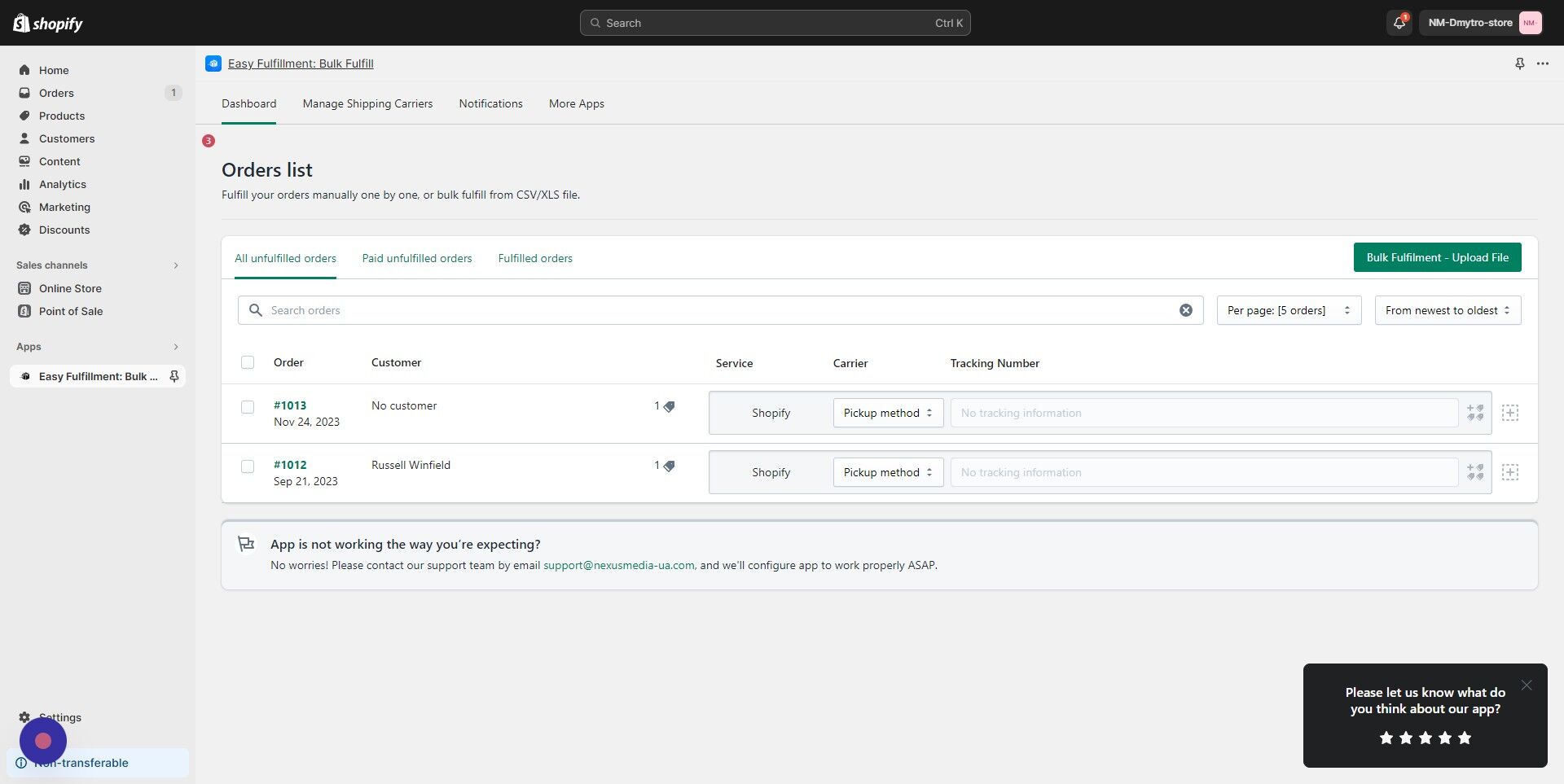
Task: Open the notification bell
Action: 1398,23
